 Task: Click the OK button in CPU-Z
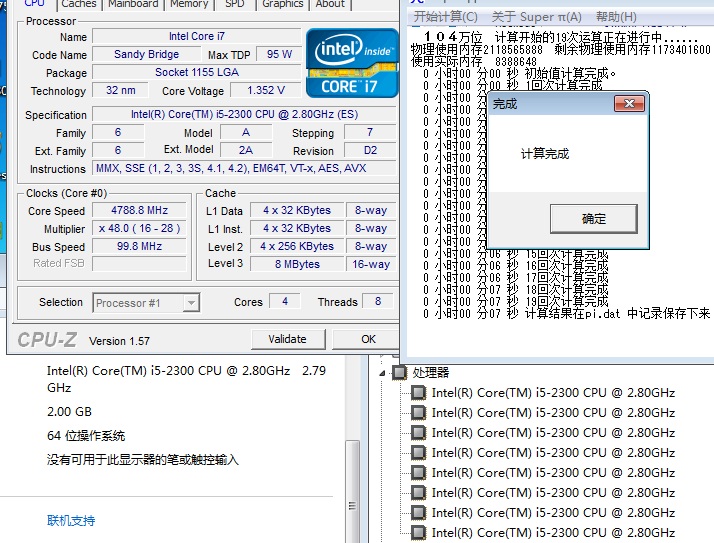(x=368, y=339)
